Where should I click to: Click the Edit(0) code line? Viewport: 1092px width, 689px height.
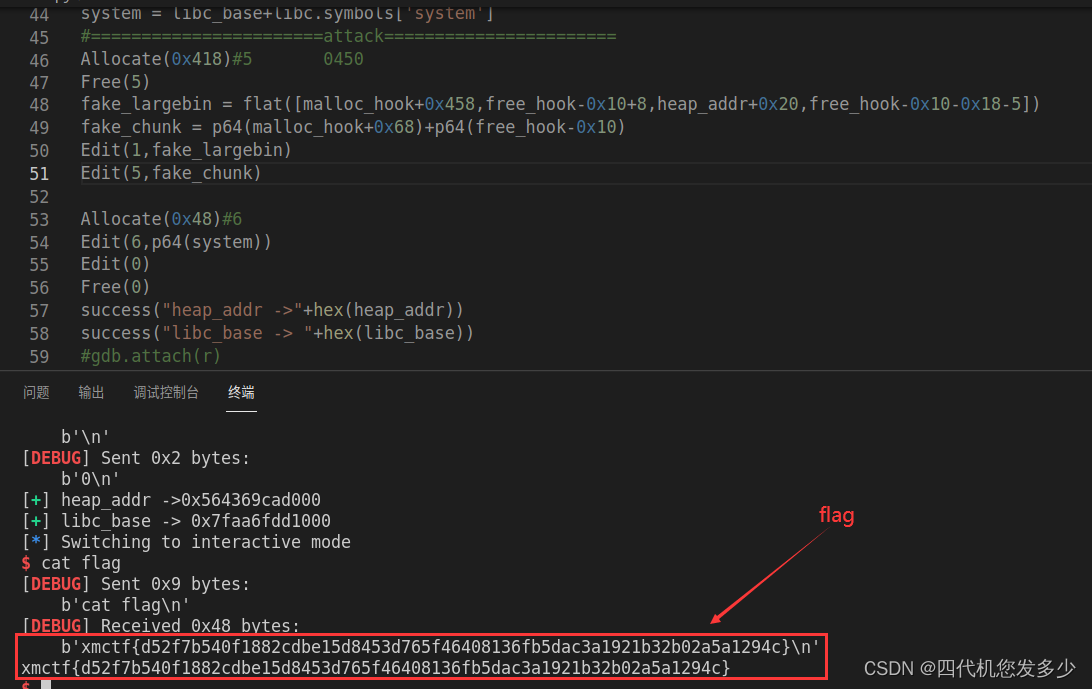point(115,265)
